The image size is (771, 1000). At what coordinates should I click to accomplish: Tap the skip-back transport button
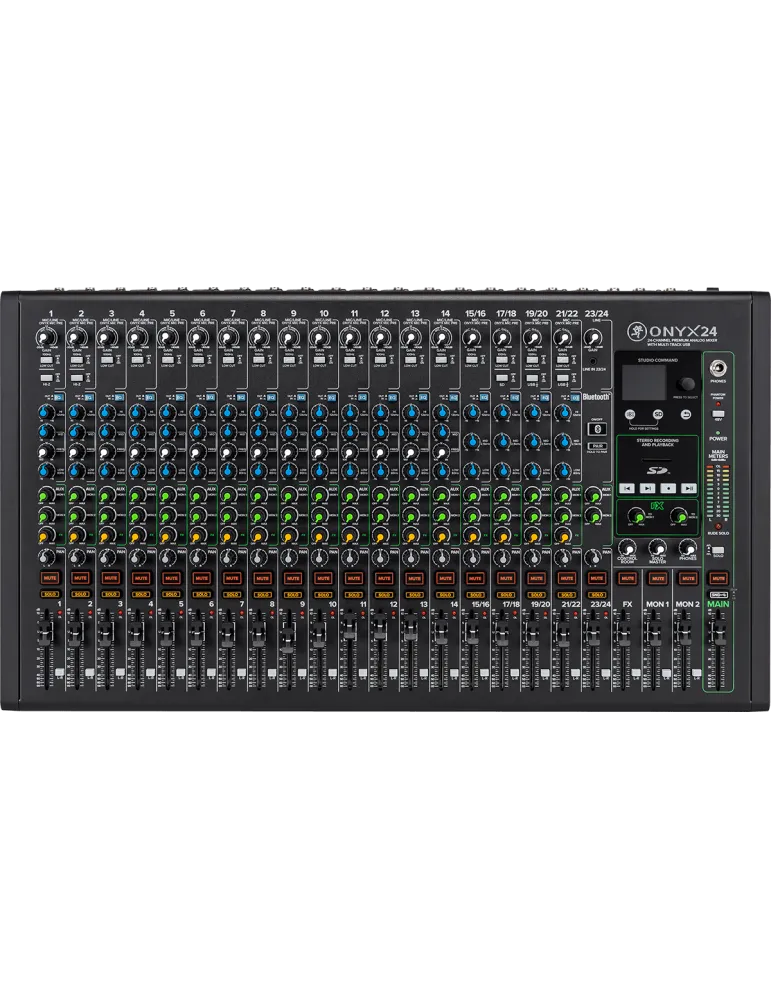coord(627,488)
